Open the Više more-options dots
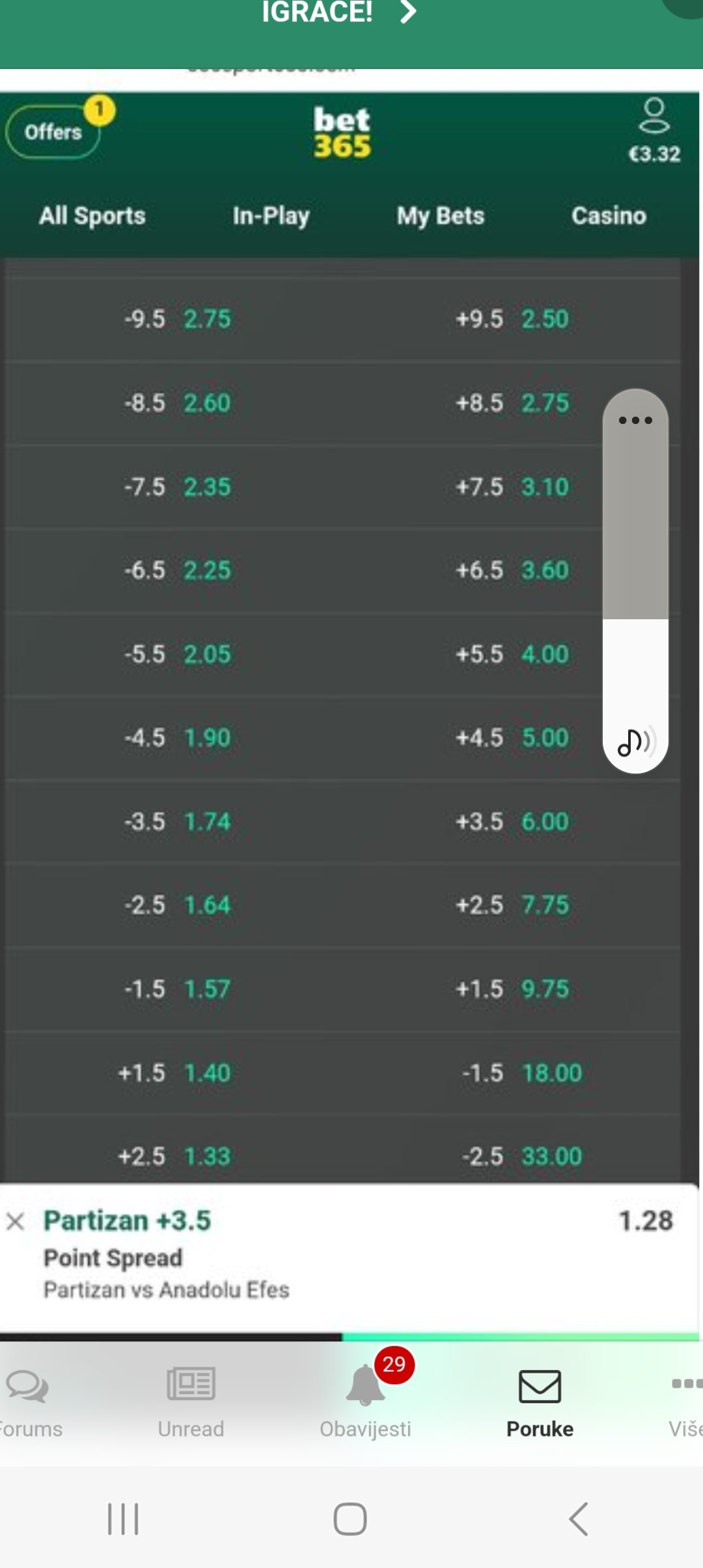The height and width of the screenshot is (1568, 703). point(686,1384)
